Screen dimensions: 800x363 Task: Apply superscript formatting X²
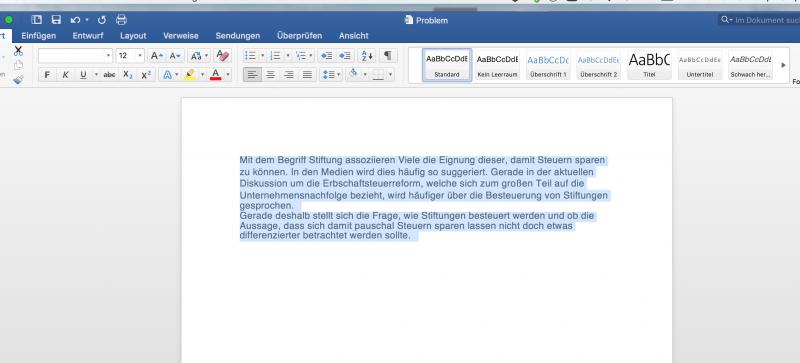pyautogui.click(x=146, y=75)
